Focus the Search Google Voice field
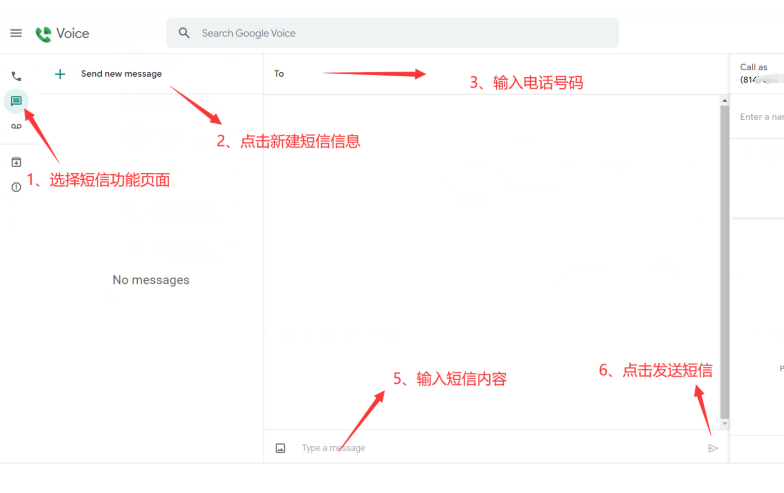The image size is (784, 493). [400, 33]
